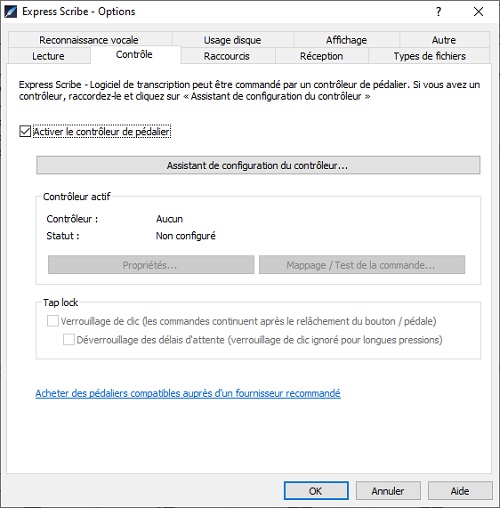Open the Types de fichiers tab
This screenshot has height=508, width=500.
point(429,56)
